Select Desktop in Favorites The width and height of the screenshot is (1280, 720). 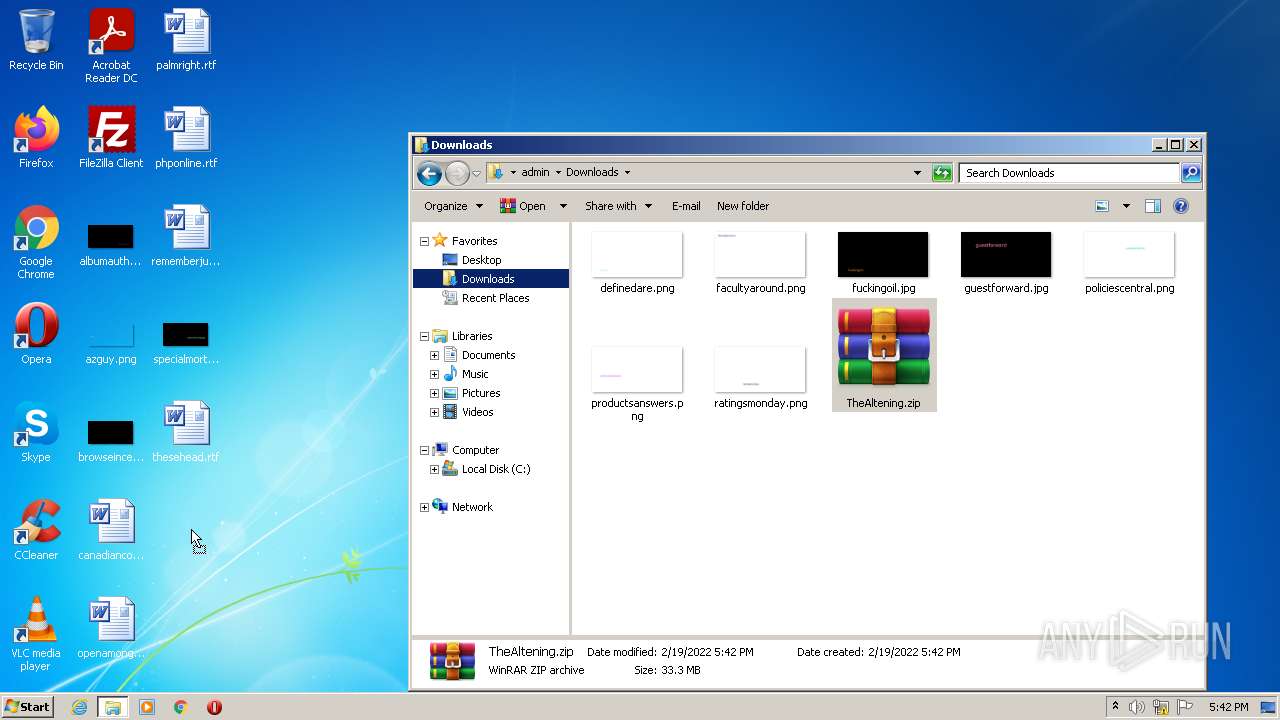[x=481, y=260]
